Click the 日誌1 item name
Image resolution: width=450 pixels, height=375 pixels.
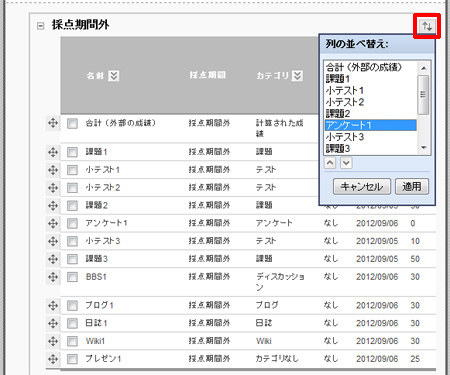pos(96,323)
